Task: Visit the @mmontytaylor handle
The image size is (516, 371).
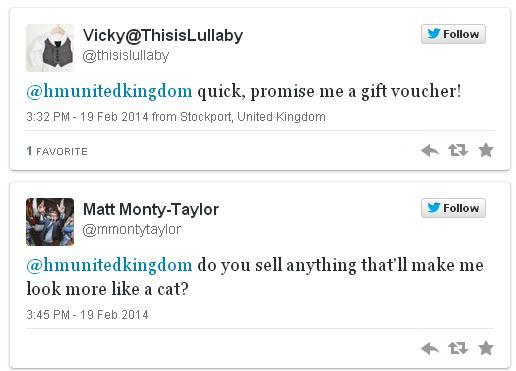Action: [131, 230]
